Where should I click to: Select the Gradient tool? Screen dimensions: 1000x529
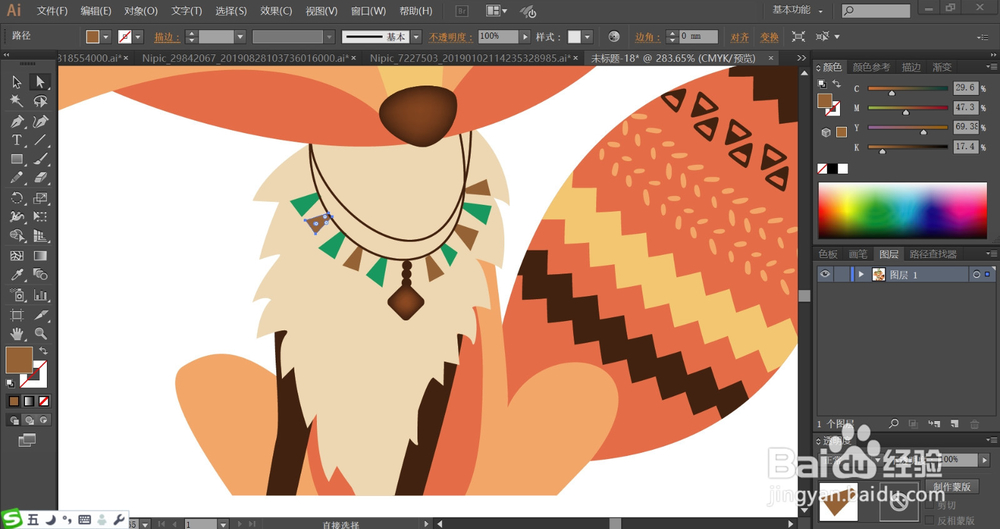pos(40,256)
